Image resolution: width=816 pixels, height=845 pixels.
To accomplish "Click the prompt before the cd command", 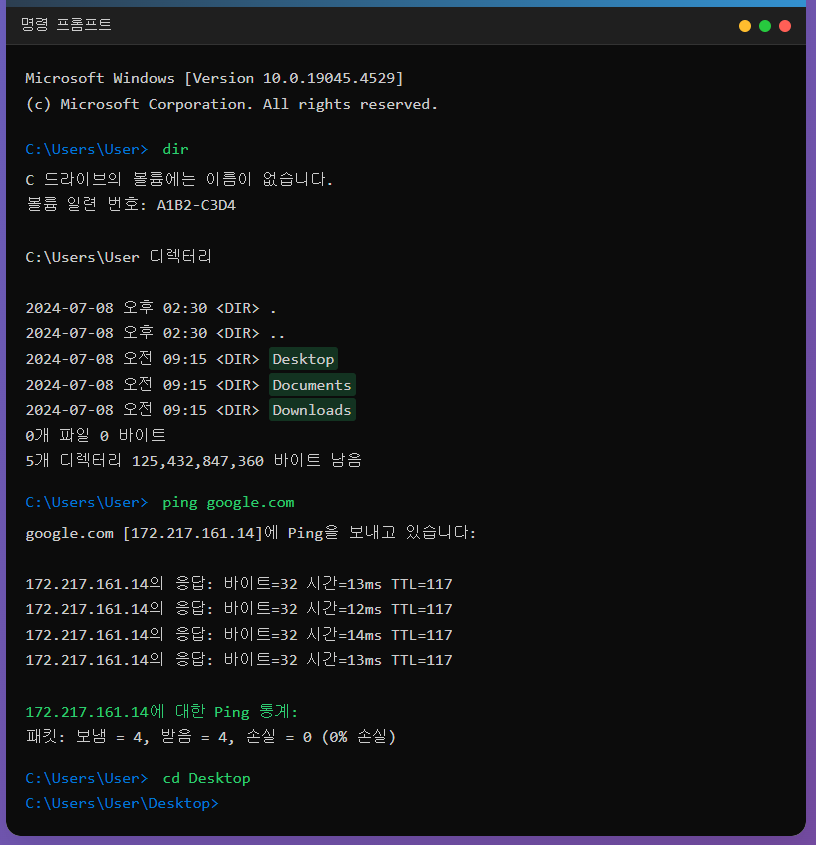I will pos(86,778).
